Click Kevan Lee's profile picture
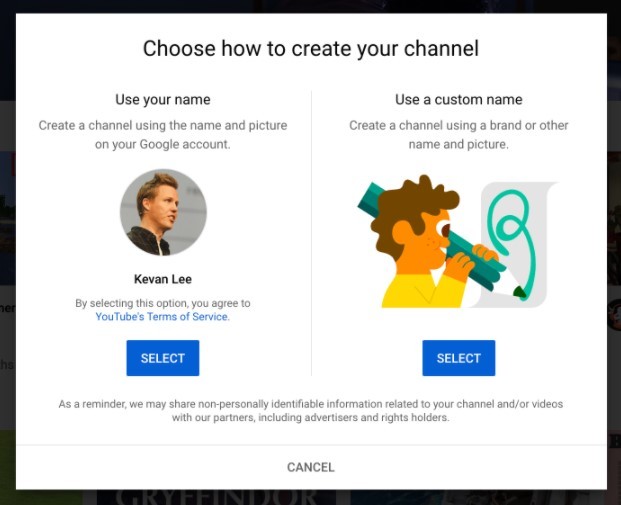The width and height of the screenshot is (621, 505). pos(163,212)
